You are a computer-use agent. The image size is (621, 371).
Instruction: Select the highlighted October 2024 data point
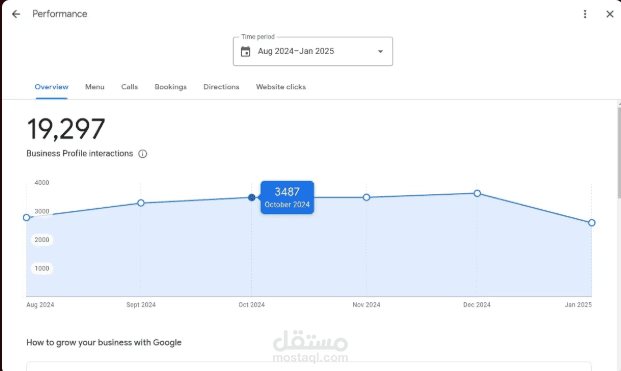tap(251, 197)
